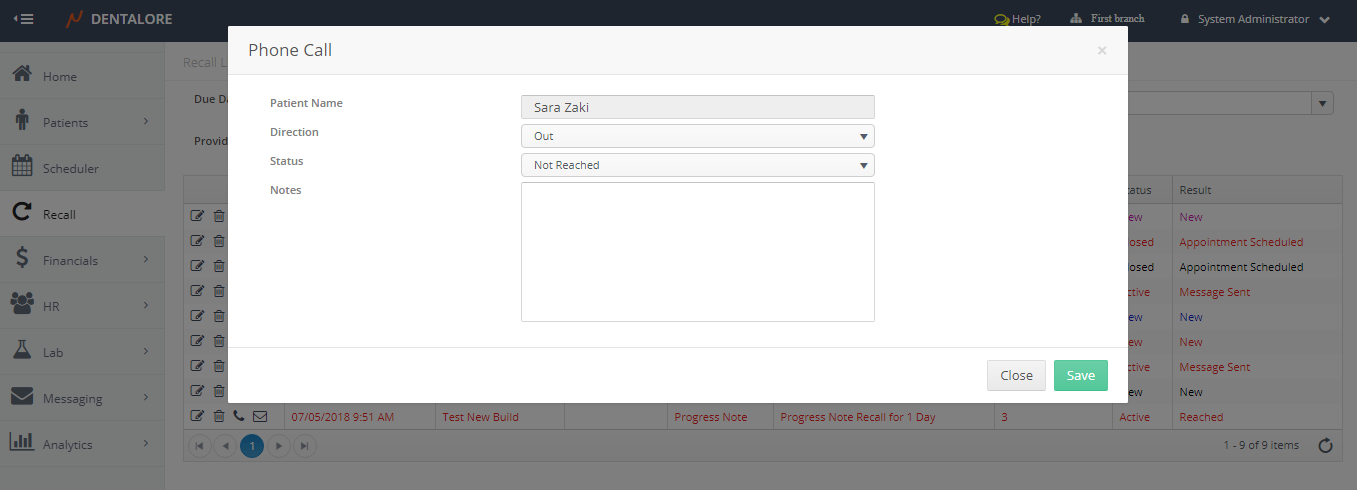
Task: Open the Direction dropdown showing Out
Action: pyautogui.click(x=697, y=136)
